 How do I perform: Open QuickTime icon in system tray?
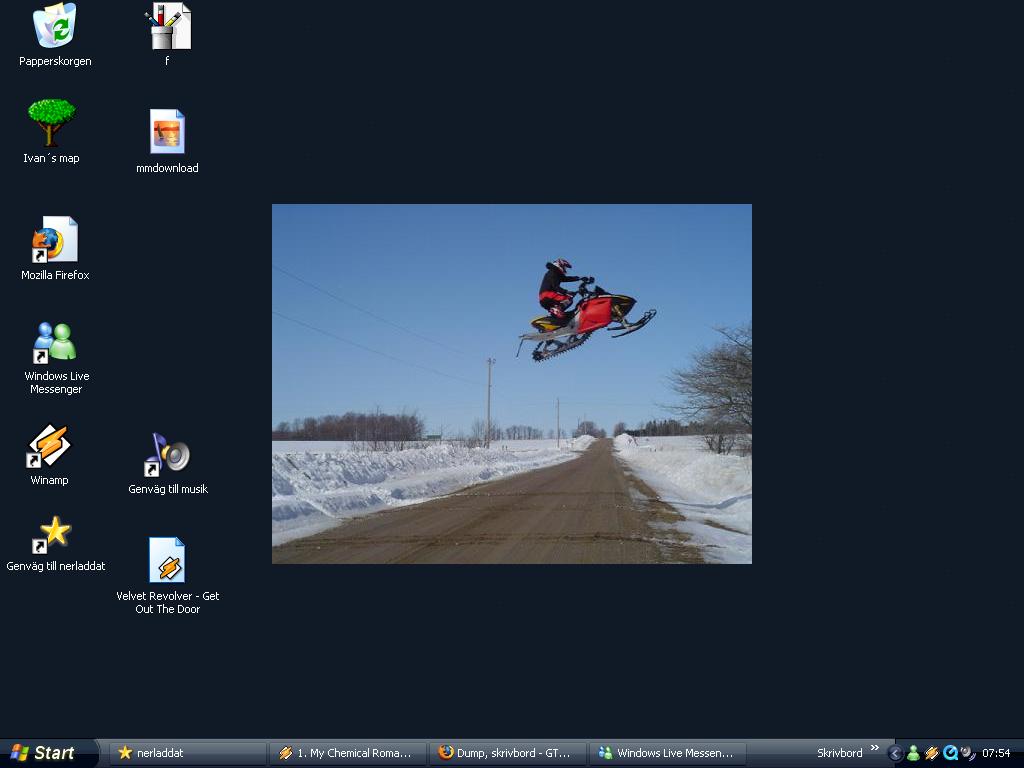click(x=950, y=753)
